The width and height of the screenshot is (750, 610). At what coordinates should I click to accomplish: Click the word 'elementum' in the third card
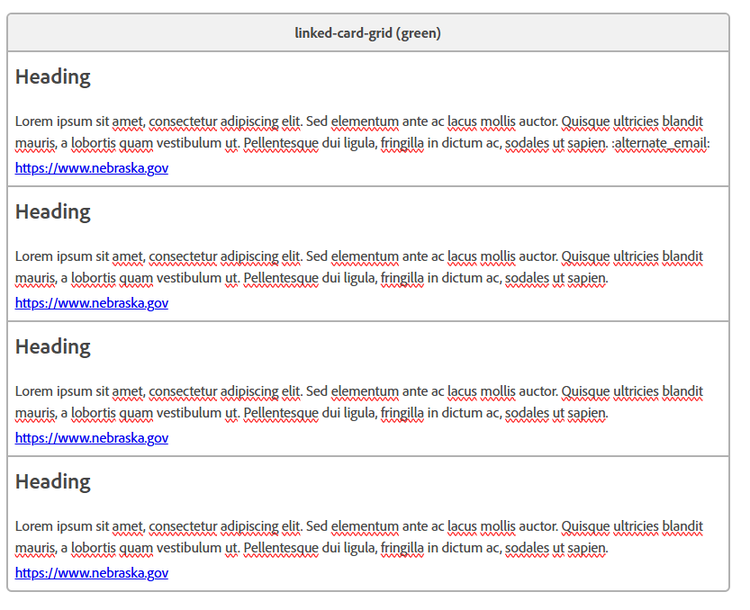[x=365, y=391]
